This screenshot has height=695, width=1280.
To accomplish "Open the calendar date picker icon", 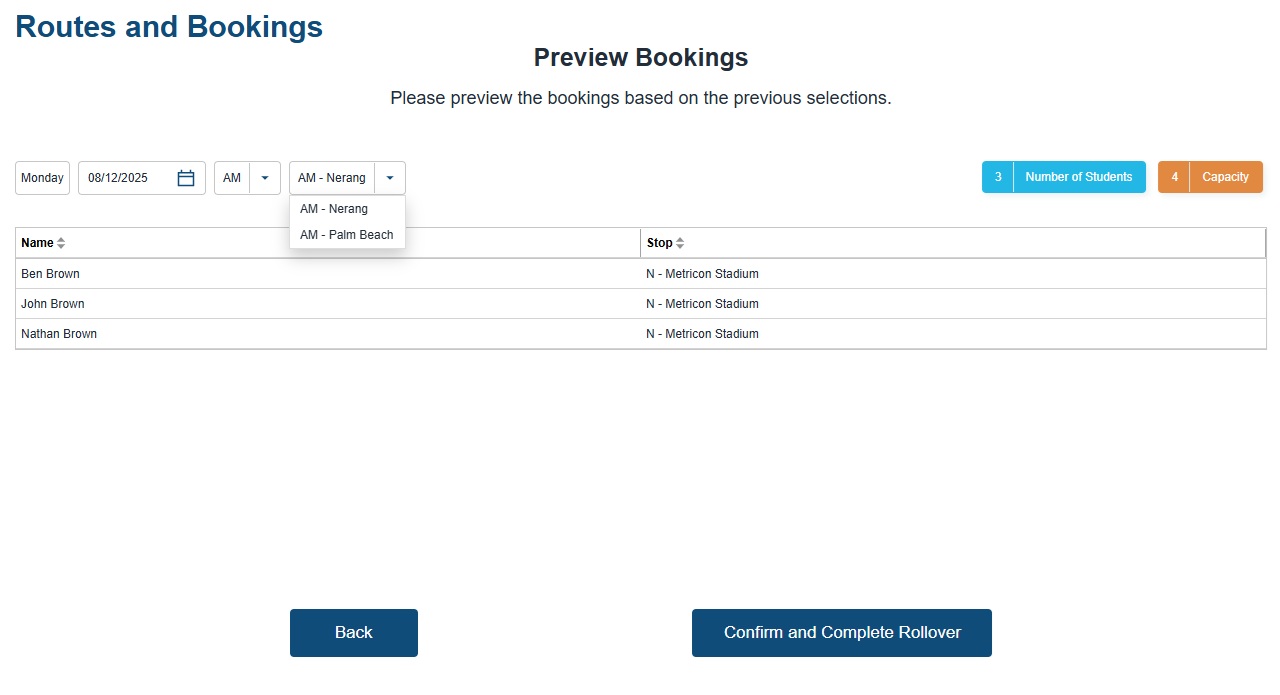I will (186, 178).
